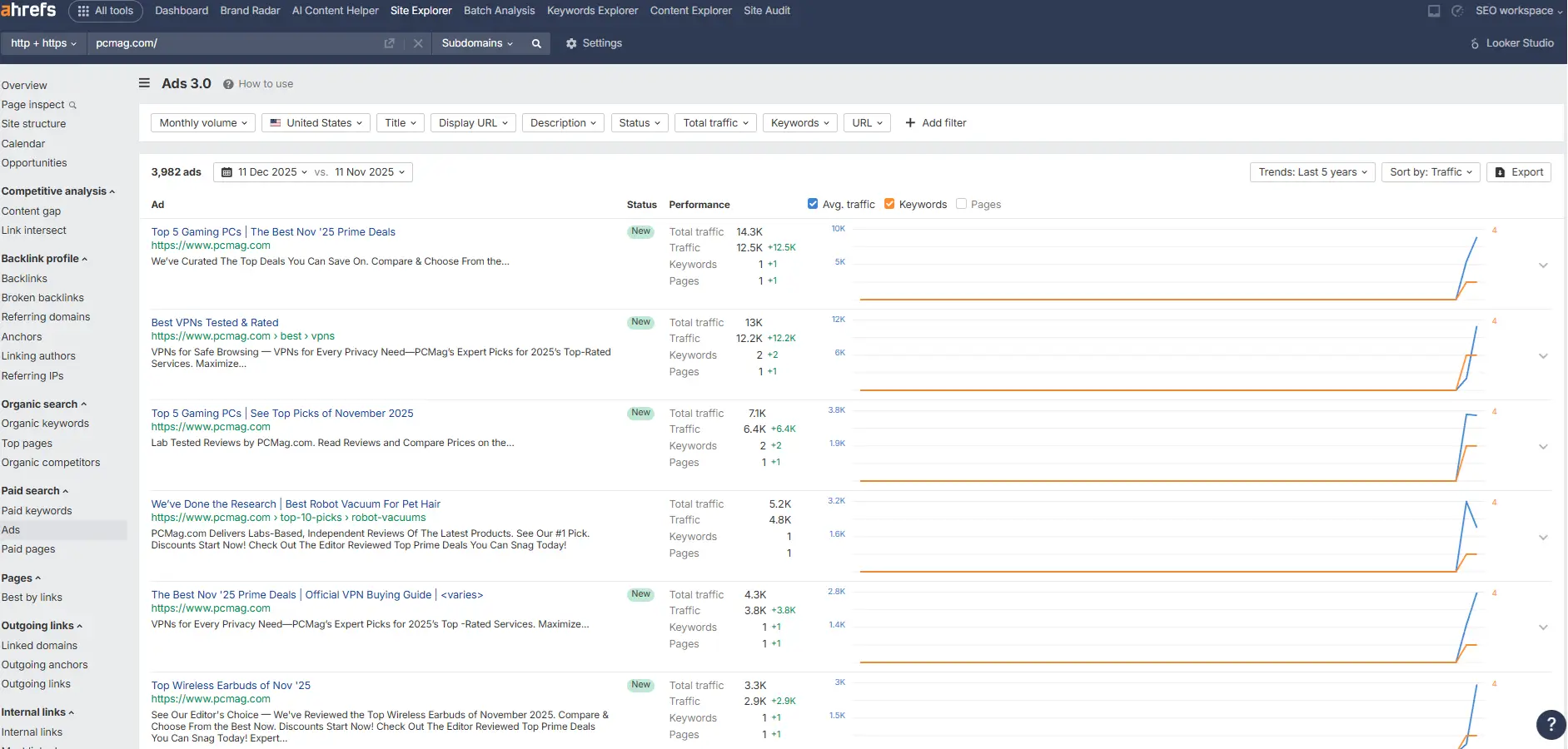Enable the Pages checkbox
Image resolution: width=1568 pixels, height=749 pixels.
click(x=962, y=203)
